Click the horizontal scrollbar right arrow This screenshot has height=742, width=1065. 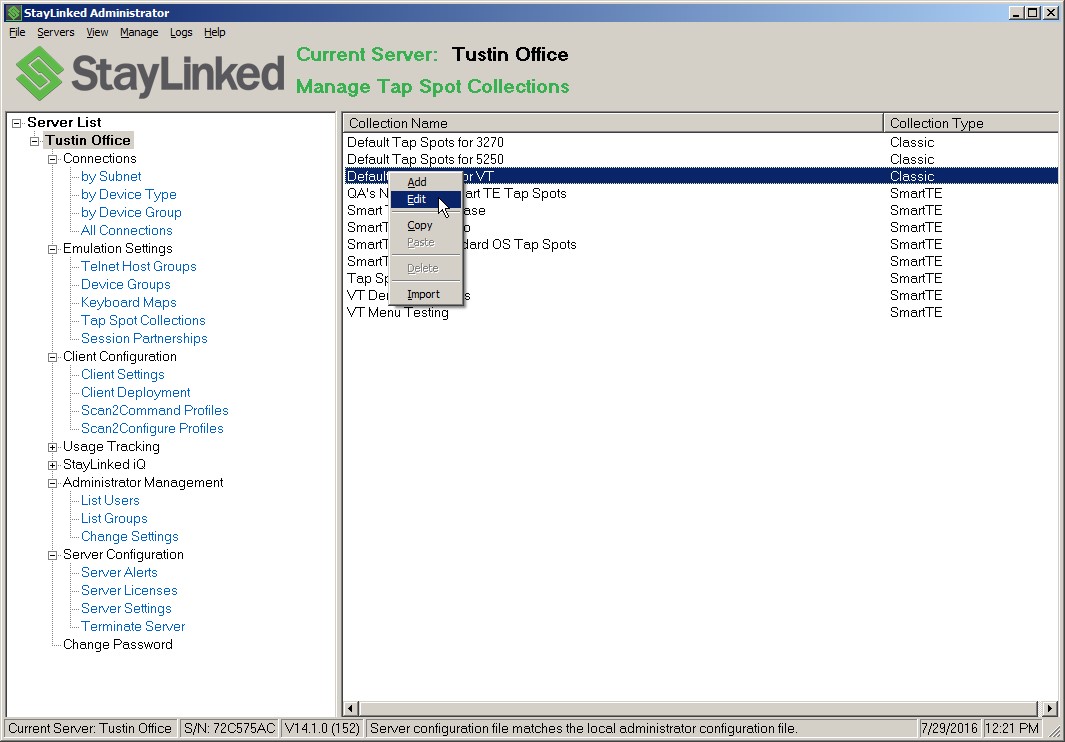(1050, 708)
